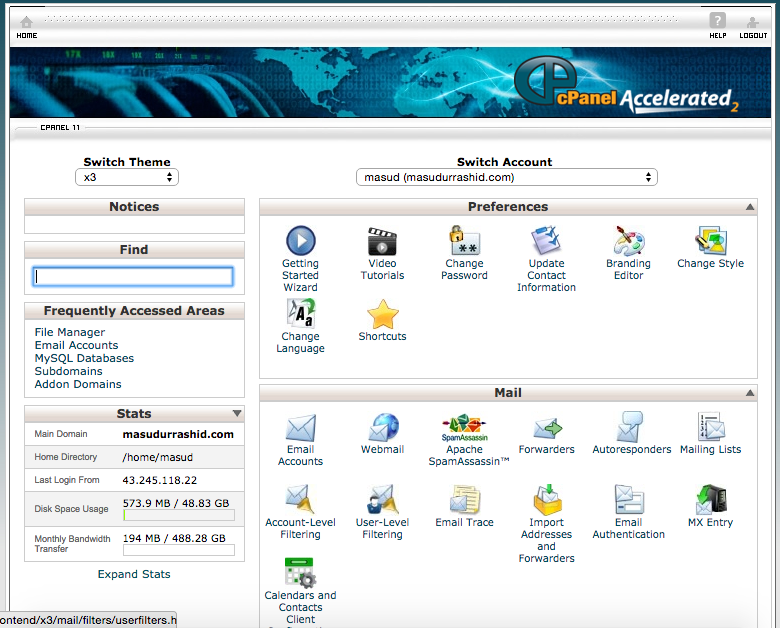Open Apache SpamAssassin icon

point(464,428)
